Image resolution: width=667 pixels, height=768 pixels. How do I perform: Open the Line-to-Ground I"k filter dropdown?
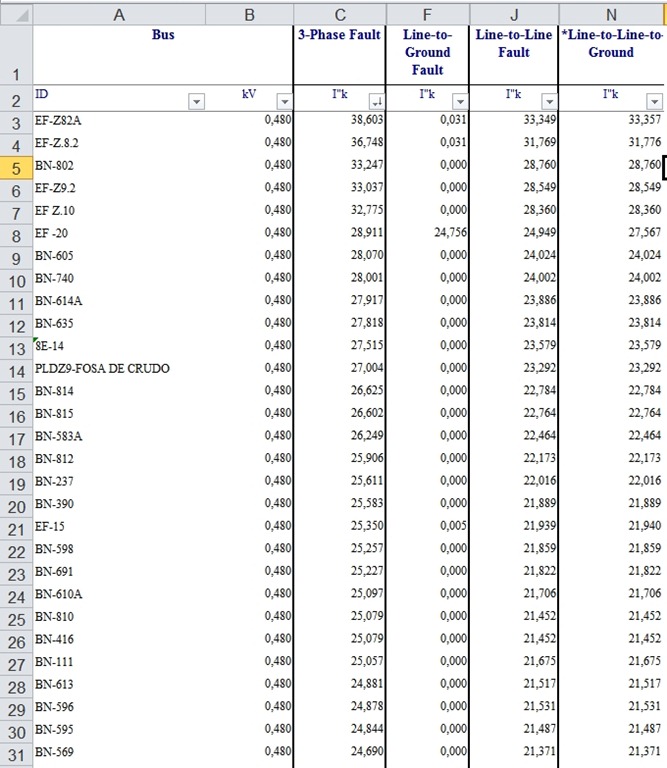tap(460, 101)
